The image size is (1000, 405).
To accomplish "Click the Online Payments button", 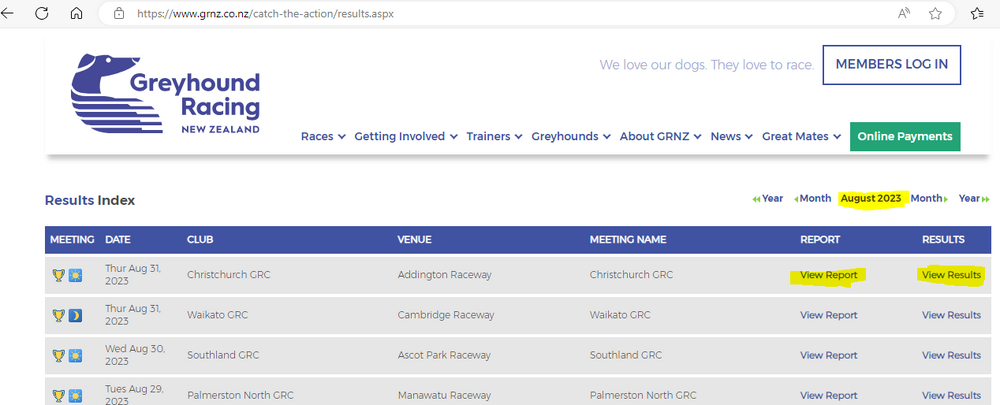I will [x=905, y=137].
